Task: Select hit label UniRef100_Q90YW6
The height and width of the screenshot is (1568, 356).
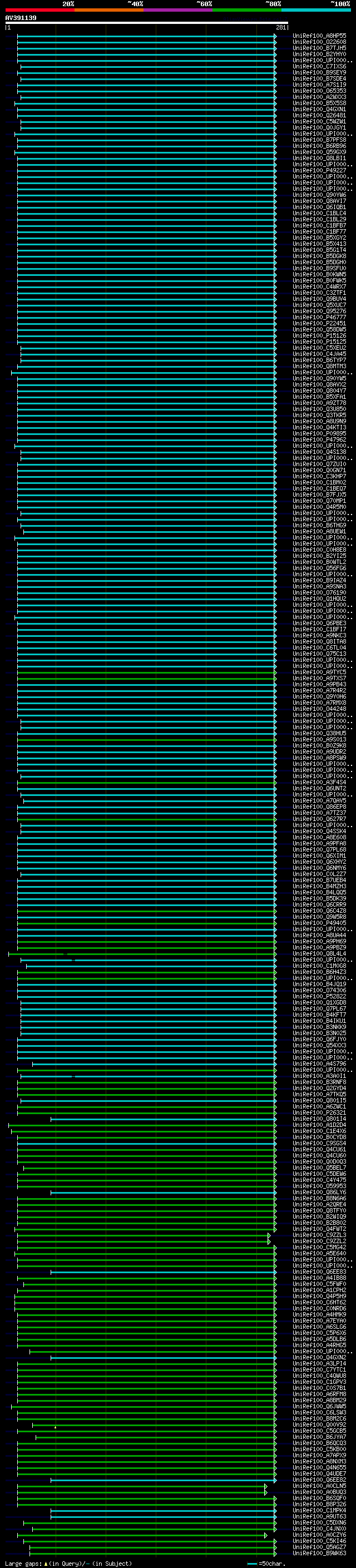Action: [319, 195]
